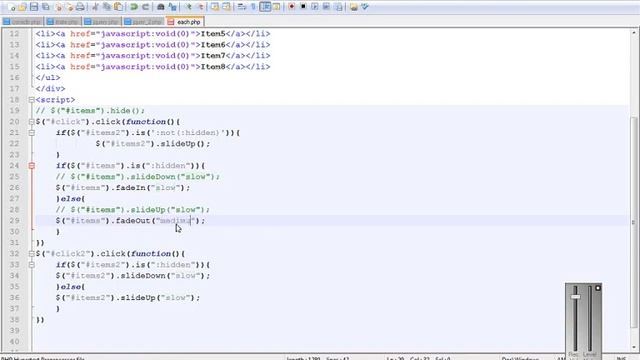Click the Play Macro toolbar icon
The image size is (640, 360).
point(315,7)
